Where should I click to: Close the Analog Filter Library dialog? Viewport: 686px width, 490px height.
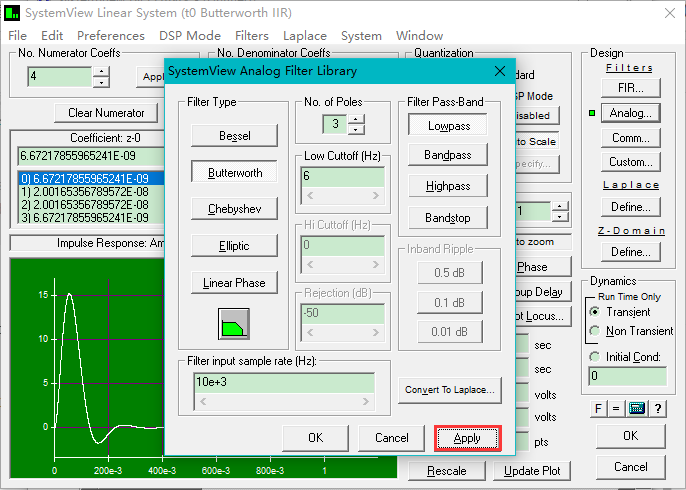[x=500, y=71]
